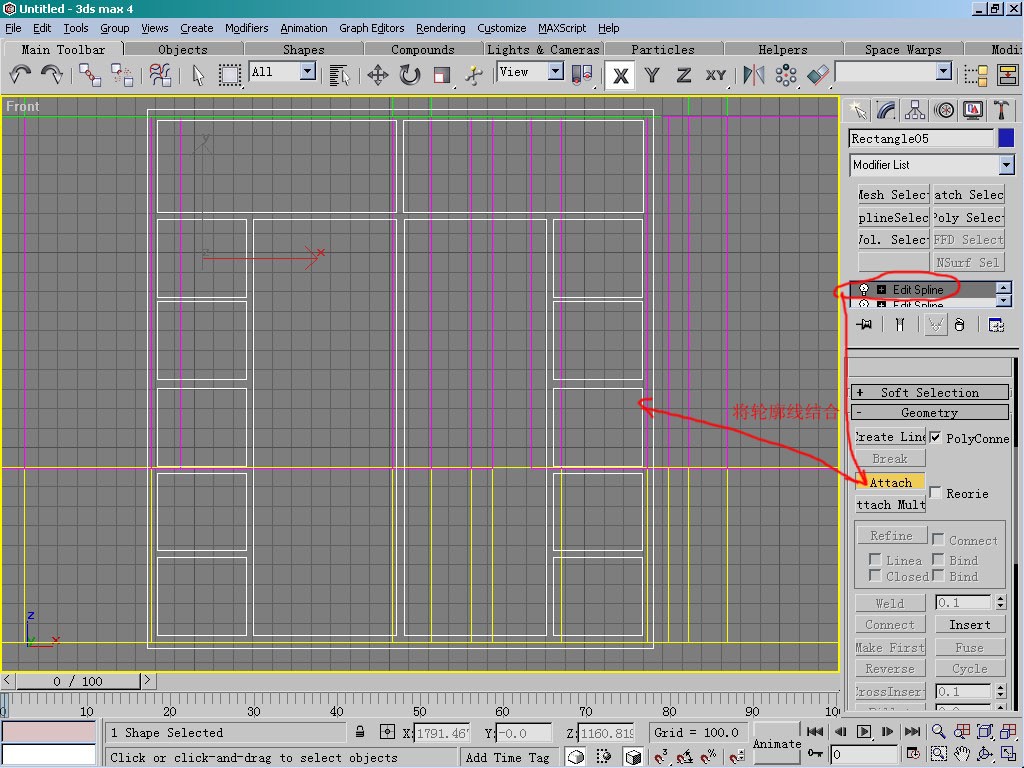Open the Utilities hammer panel tab
Image resolution: width=1024 pixels, height=768 pixels.
[x=1001, y=110]
